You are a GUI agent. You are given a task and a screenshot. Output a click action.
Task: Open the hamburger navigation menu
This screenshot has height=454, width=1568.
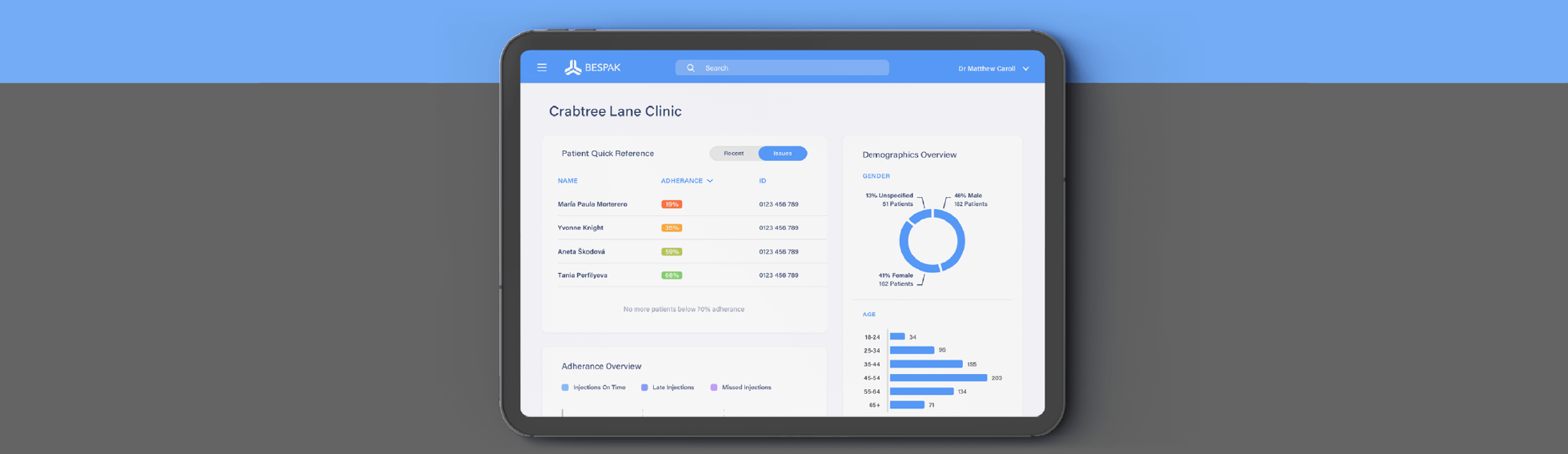click(x=542, y=68)
